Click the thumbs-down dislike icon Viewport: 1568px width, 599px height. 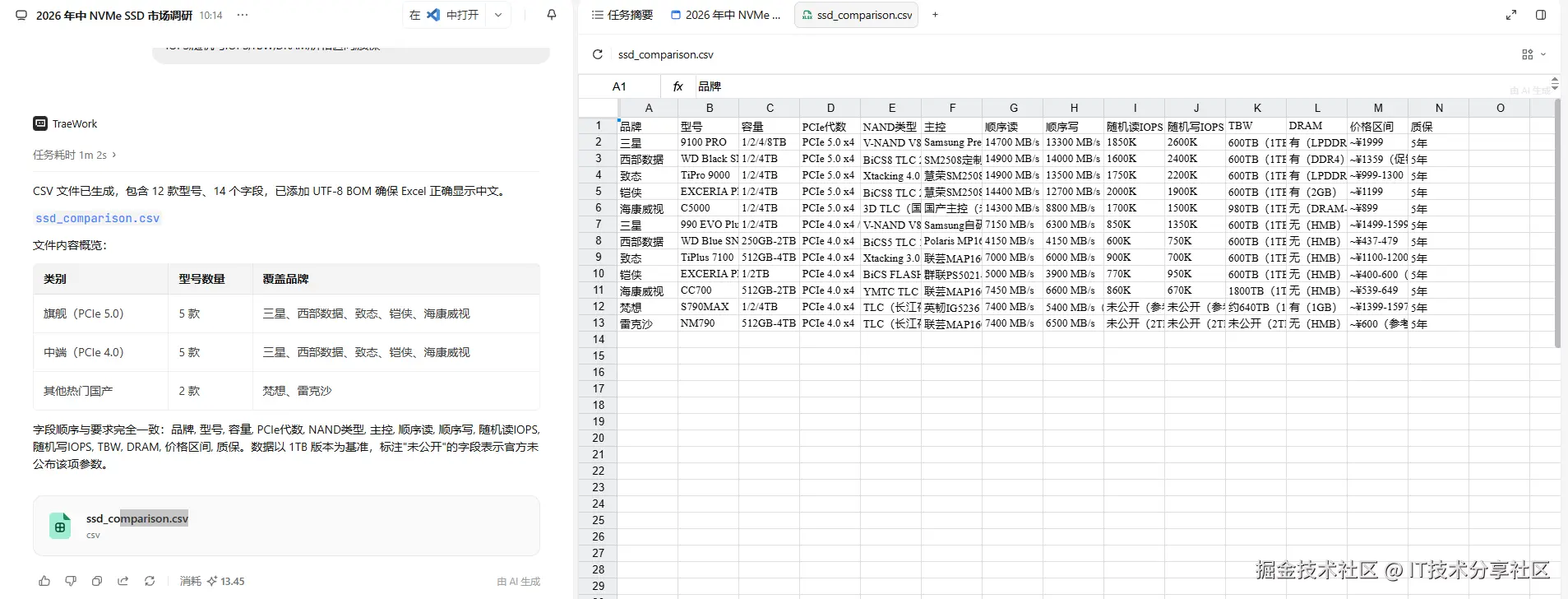click(x=71, y=581)
